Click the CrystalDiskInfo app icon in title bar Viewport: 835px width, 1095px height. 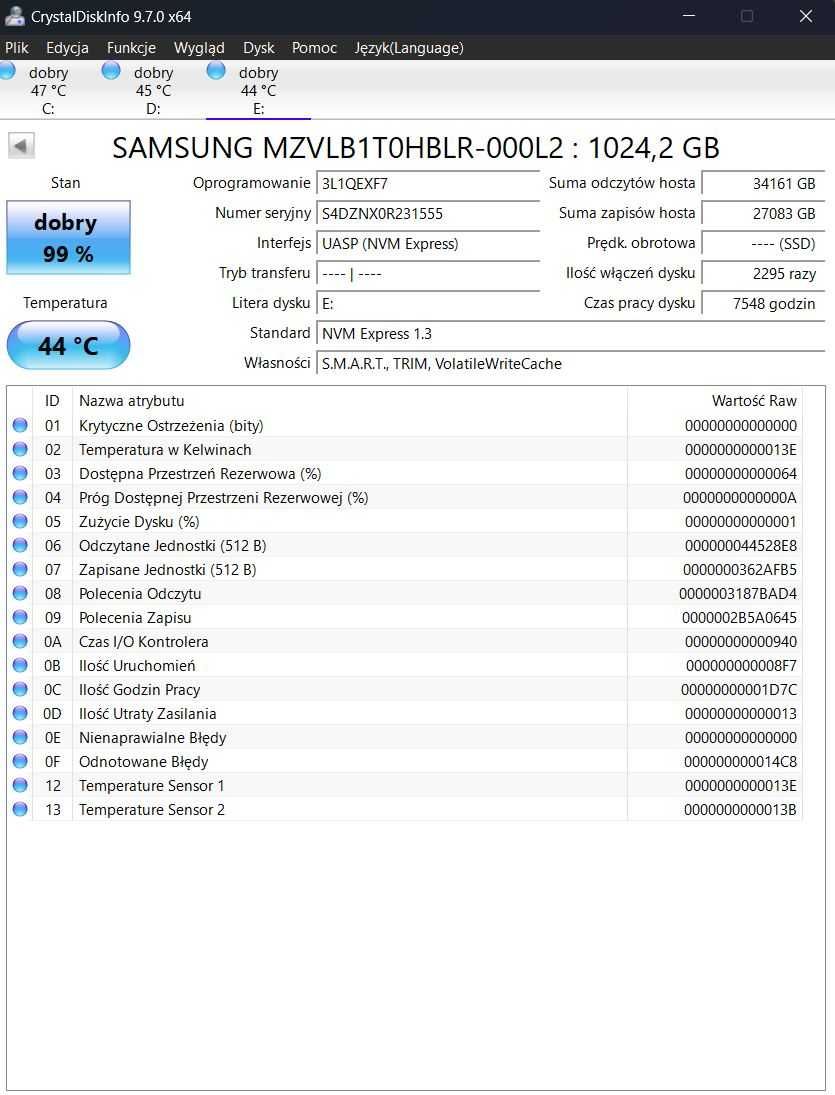pos(14,15)
